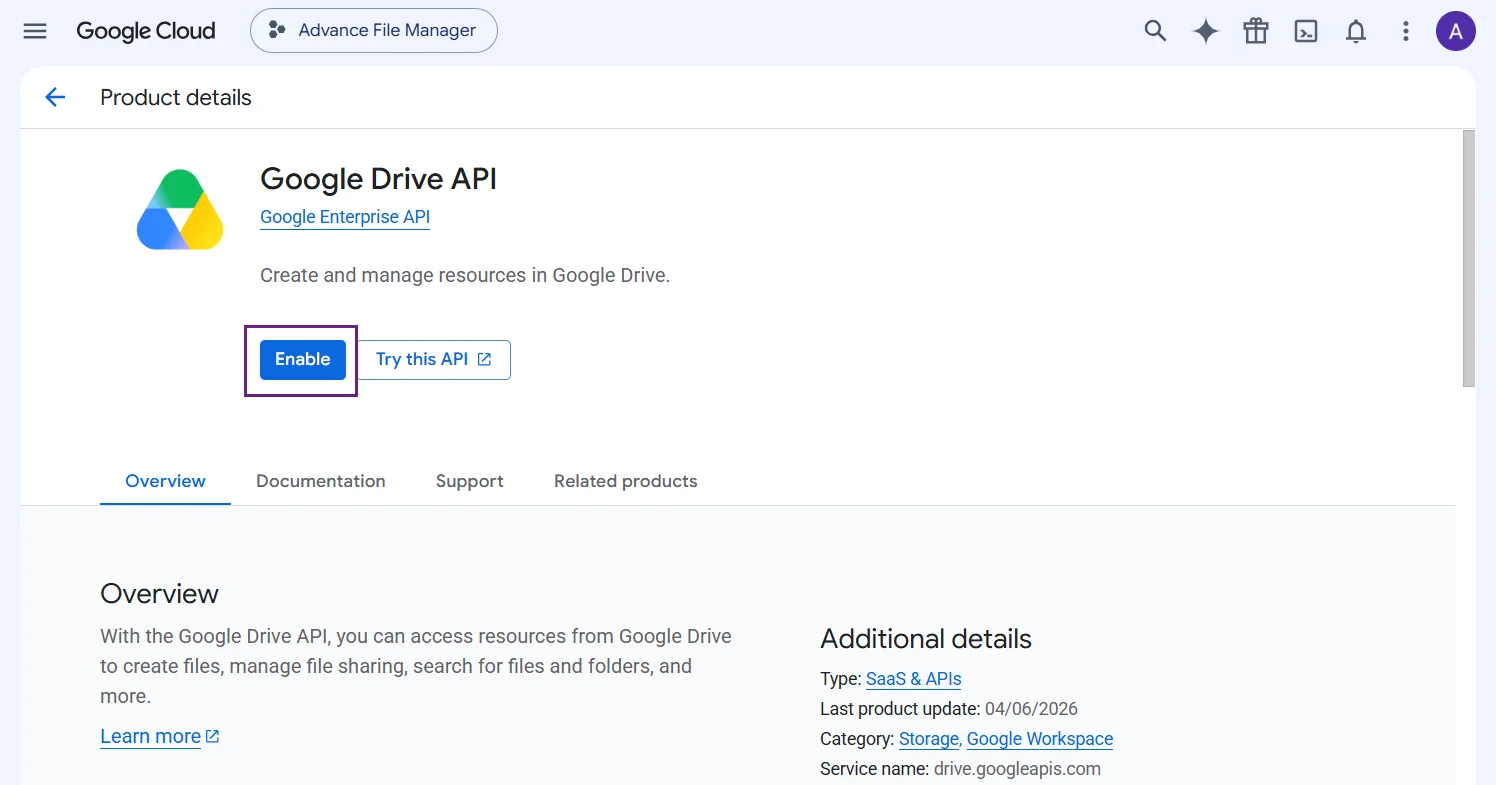Viewport: 1496px width, 785px height.
Task: Click the Google Drive API title
Action: click(378, 179)
